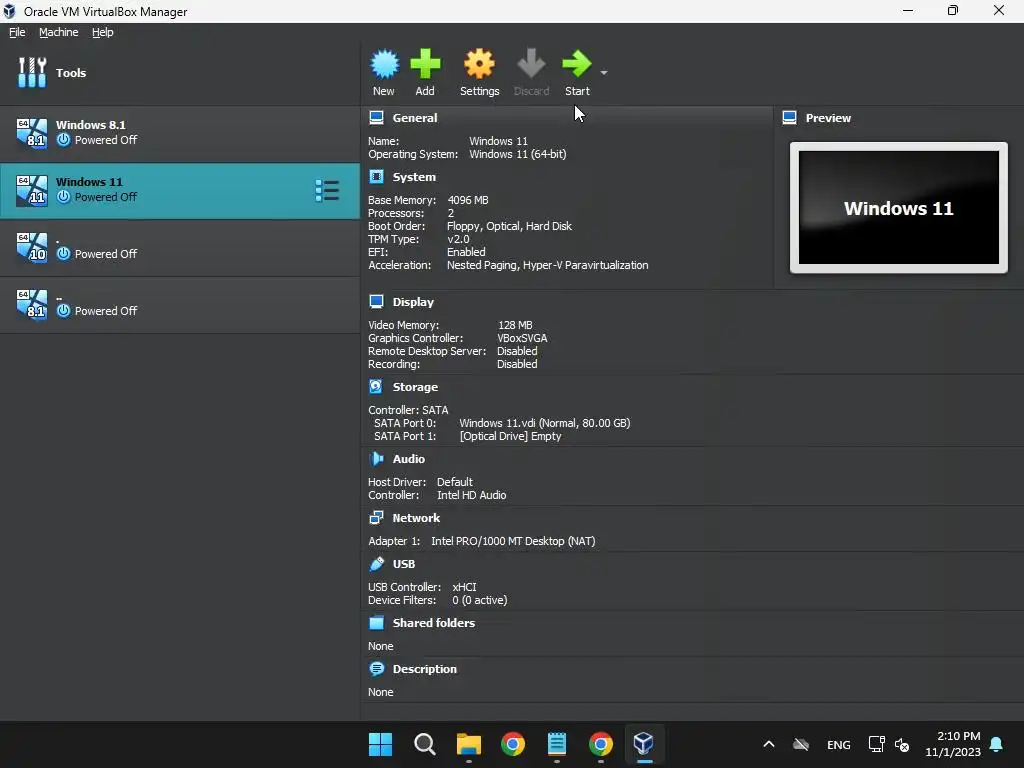Image resolution: width=1024 pixels, height=768 pixels.
Task: Start the VM with the green arrow
Action: [x=577, y=64]
